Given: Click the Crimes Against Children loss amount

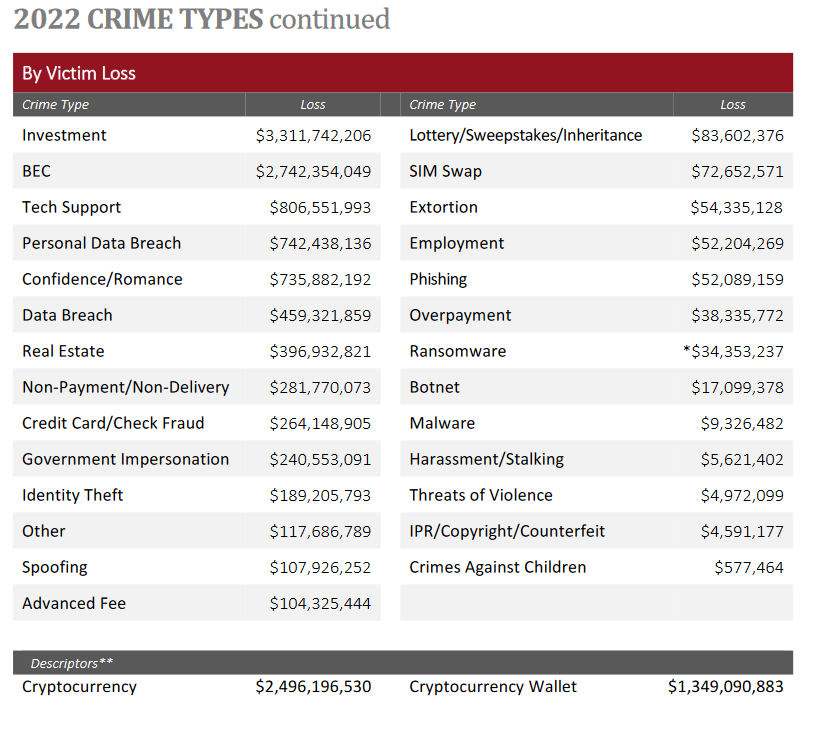Looking at the screenshot, I should (748, 567).
